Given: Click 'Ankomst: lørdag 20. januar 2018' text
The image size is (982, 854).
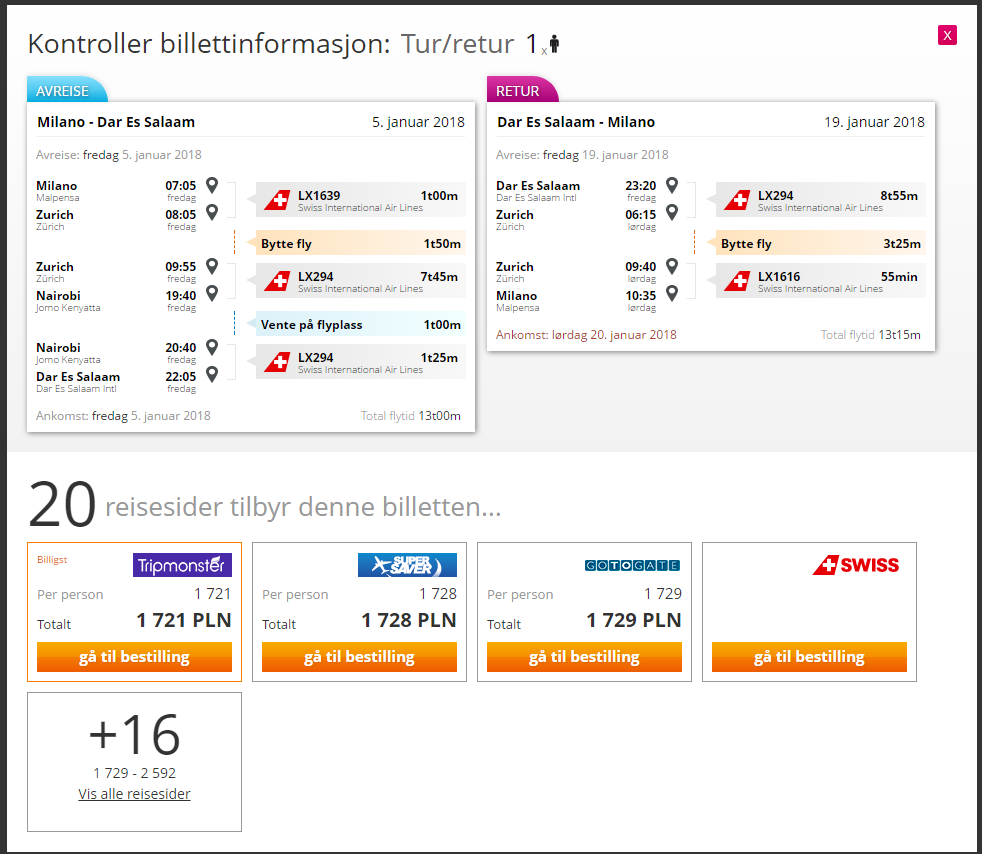Looking at the screenshot, I should click(x=586, y=335).
